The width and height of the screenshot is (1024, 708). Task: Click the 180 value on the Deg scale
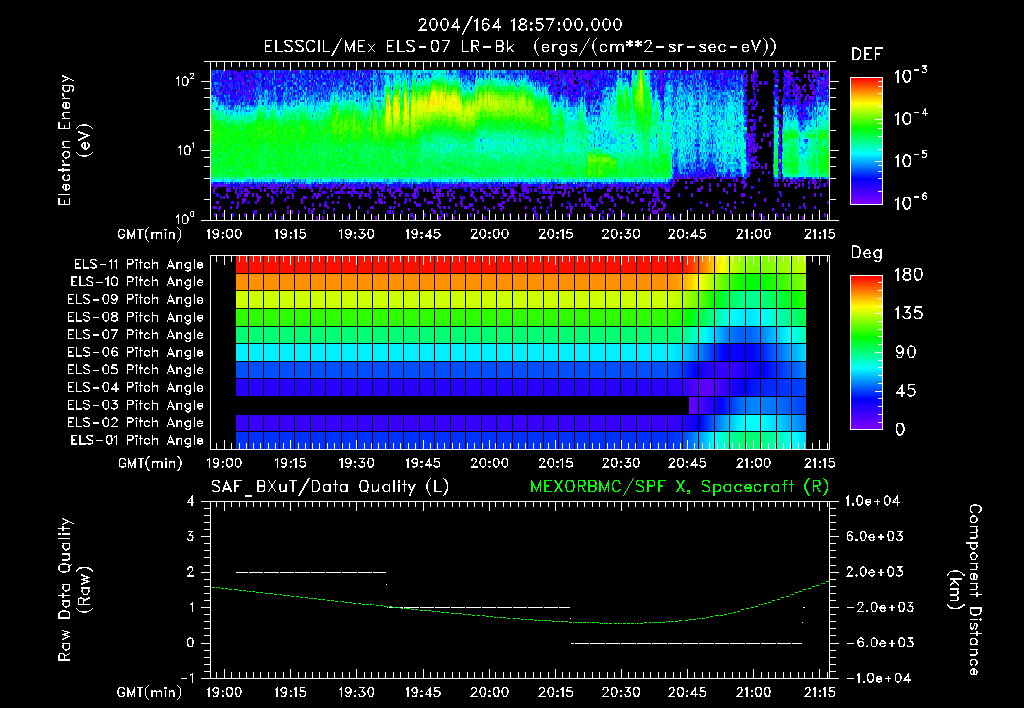pos(909,274)
